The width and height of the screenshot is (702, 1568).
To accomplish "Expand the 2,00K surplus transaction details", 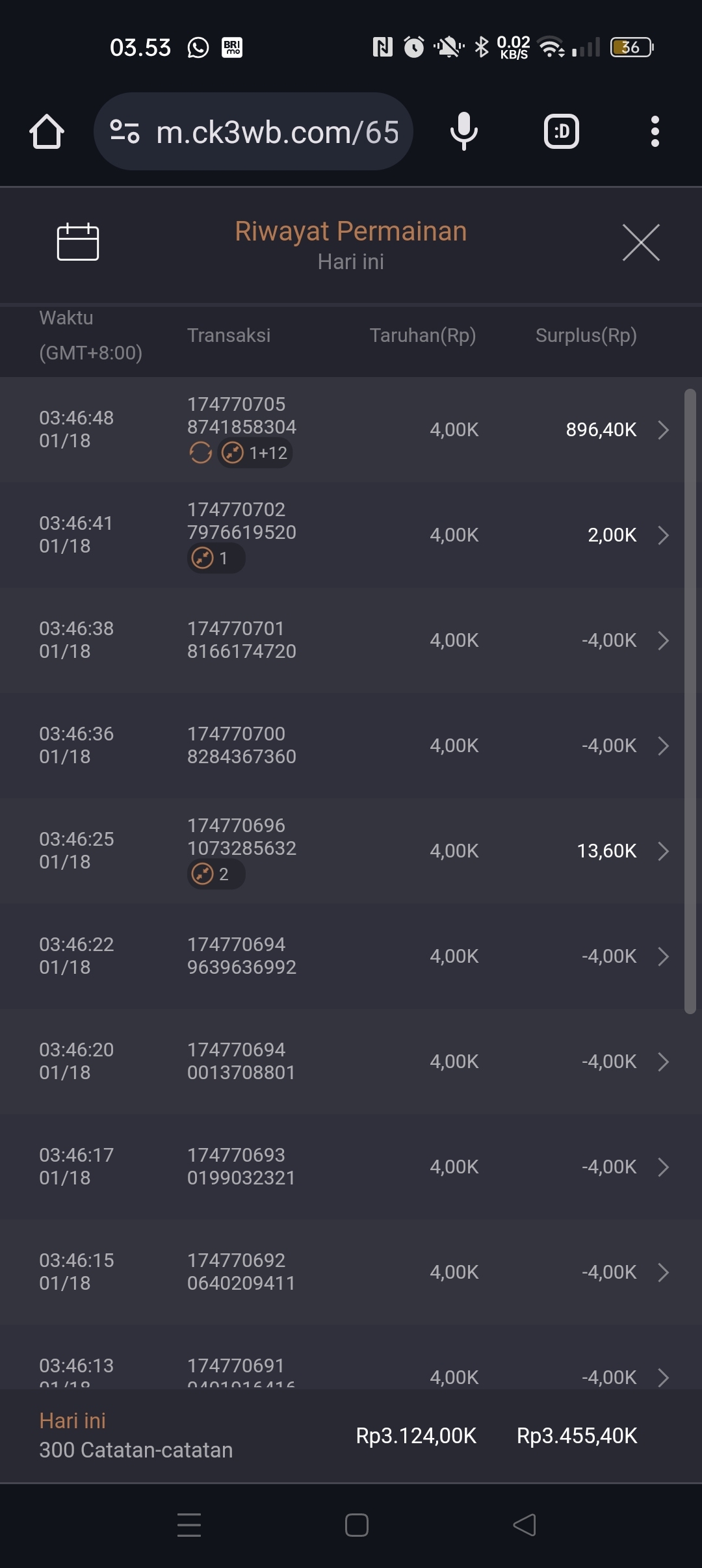I will pos(663,535).
